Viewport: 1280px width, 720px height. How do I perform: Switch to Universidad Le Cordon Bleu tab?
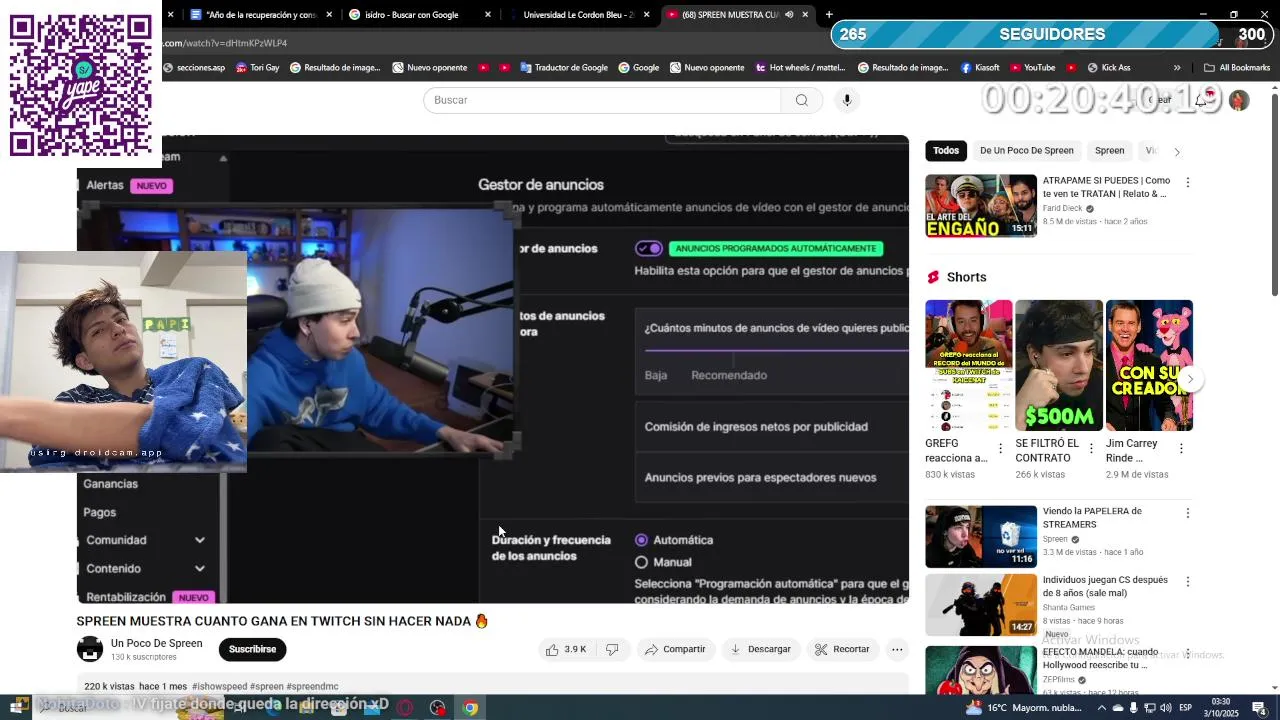577,15
